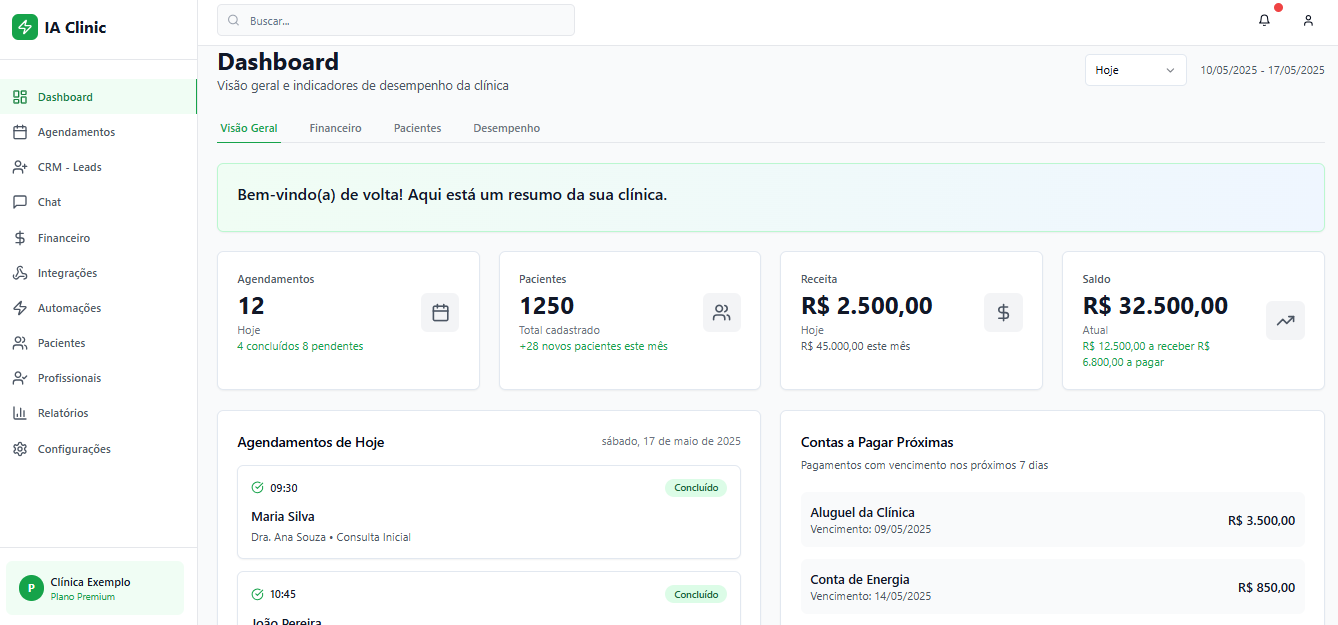Click the search magnifier icon

(234, 20)
